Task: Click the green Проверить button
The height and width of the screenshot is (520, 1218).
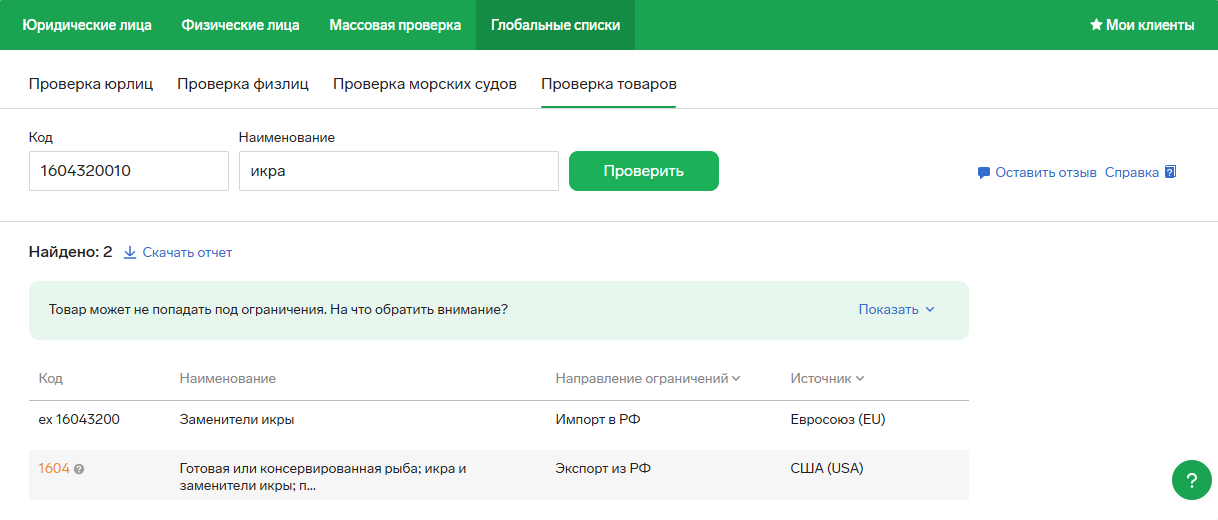Action: click(x=644, y=171)
